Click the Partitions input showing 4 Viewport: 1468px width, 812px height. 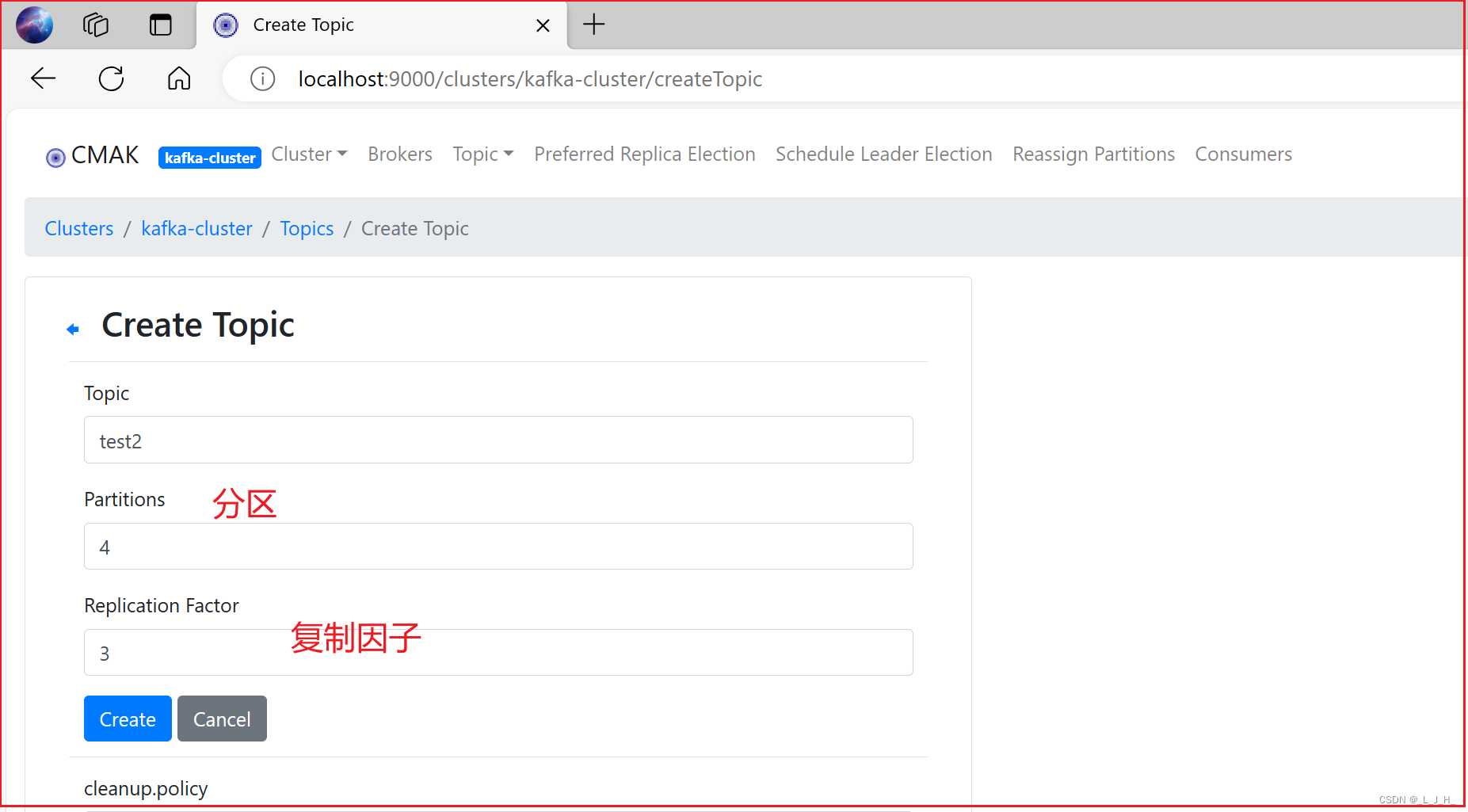pyautogui.click(x=498, y=546)
